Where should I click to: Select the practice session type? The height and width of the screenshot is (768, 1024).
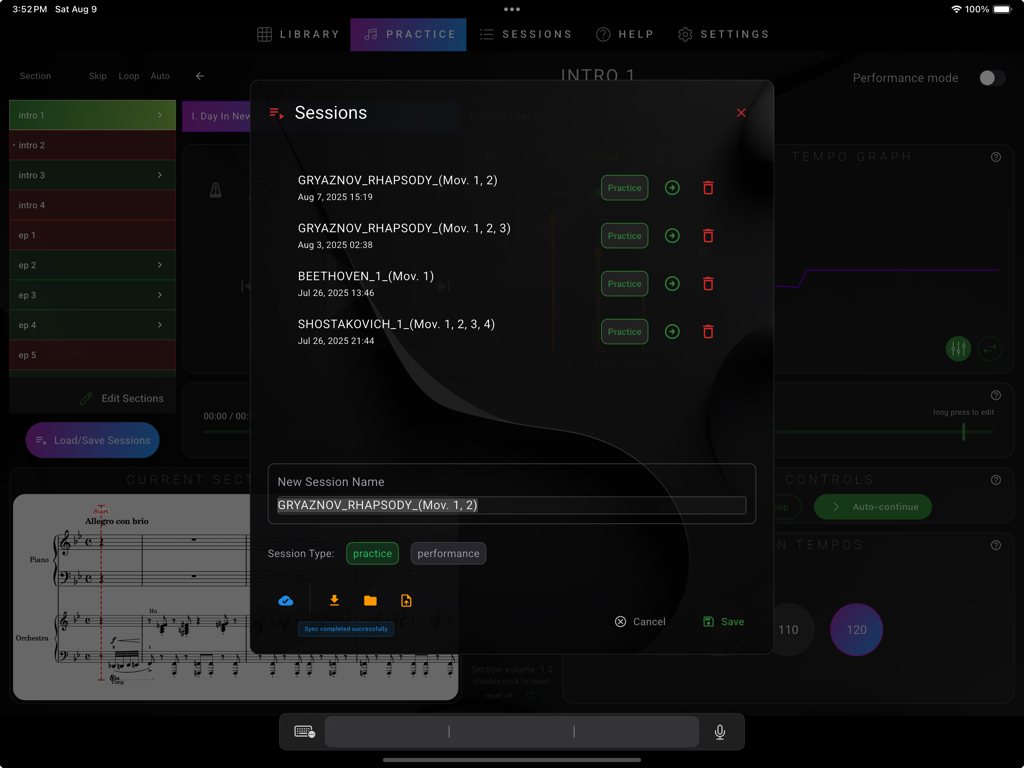click(x=372, y=553)
